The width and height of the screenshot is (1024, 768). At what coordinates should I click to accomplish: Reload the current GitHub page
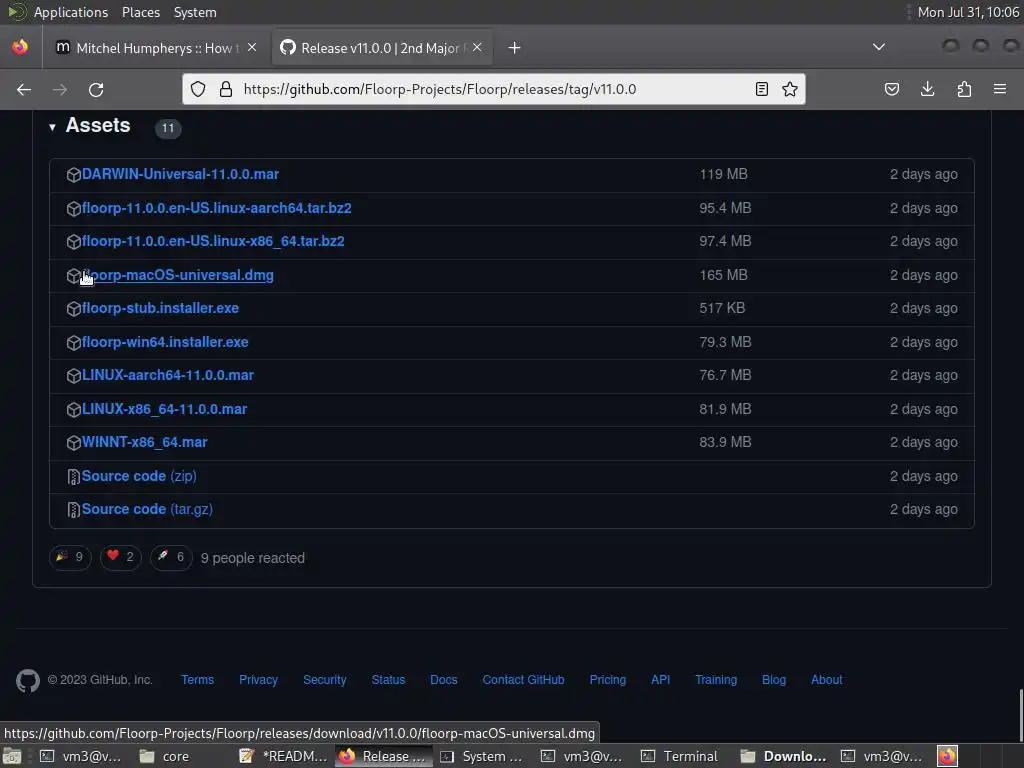click(x=96, y=89)
